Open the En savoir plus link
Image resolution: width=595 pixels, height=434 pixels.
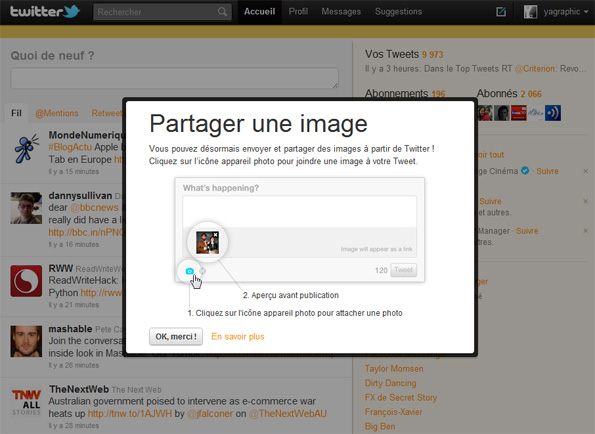click(x=238, y=337)
